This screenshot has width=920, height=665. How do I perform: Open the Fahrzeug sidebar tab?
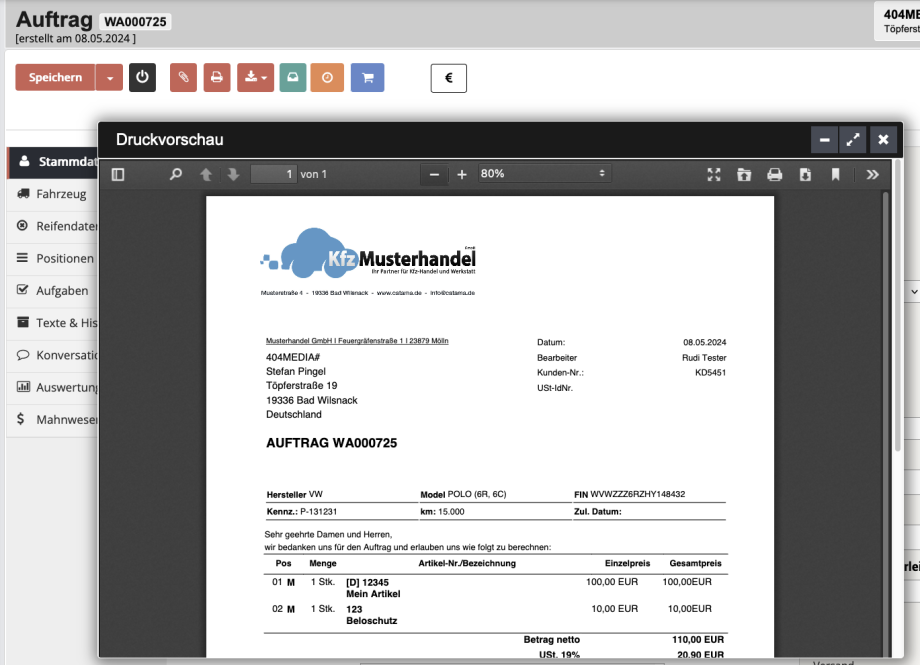[x=60, y=194]
